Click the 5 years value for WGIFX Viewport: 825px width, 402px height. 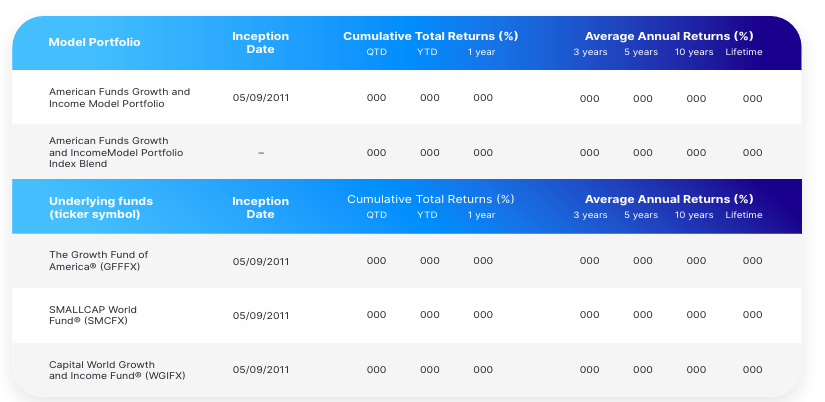click(x=642, y=370)
